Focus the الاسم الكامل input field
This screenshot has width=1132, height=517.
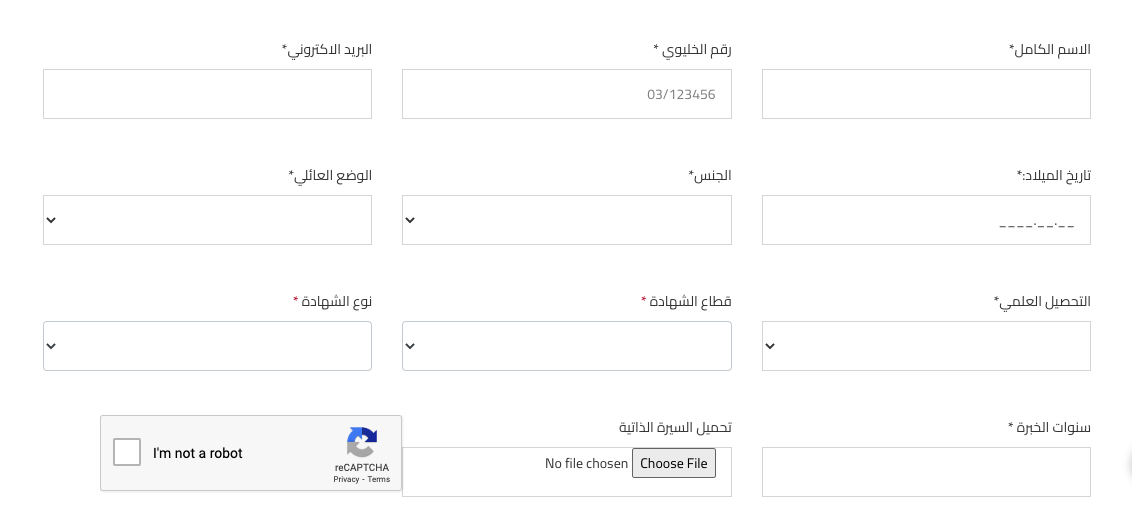click(926, 94)
